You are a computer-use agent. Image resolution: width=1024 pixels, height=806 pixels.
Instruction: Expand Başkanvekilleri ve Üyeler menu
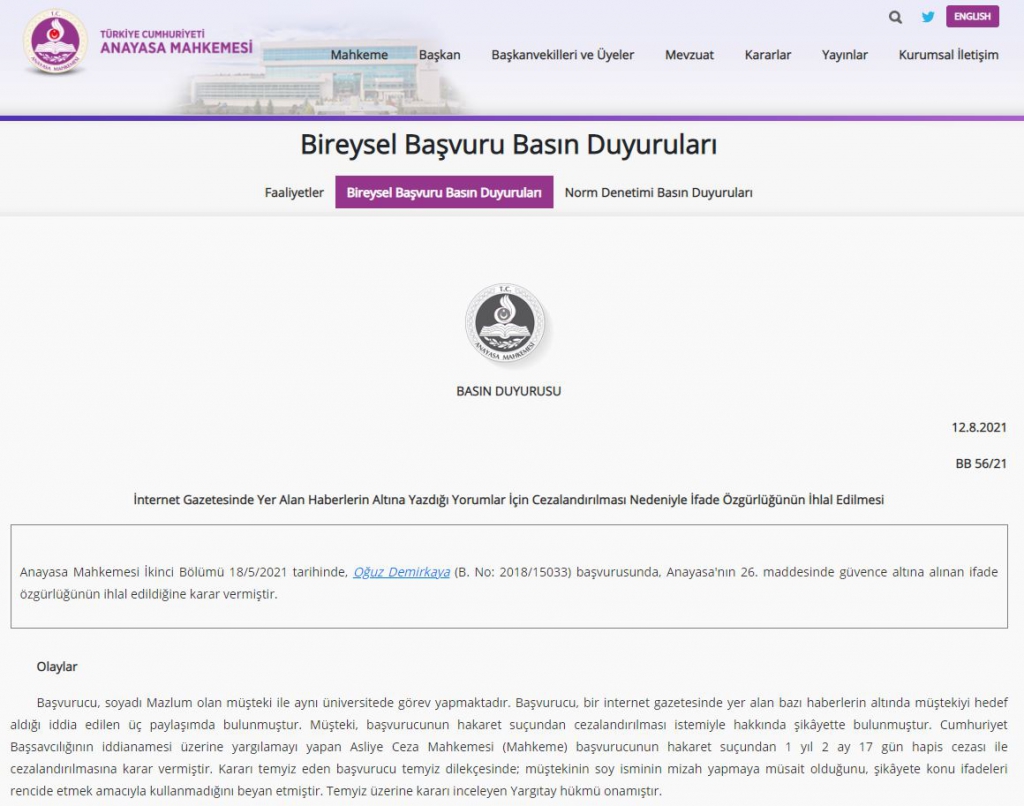562,55
